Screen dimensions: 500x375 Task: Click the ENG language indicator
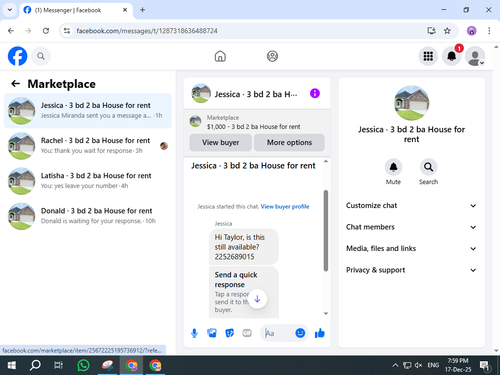coord(433,365)
